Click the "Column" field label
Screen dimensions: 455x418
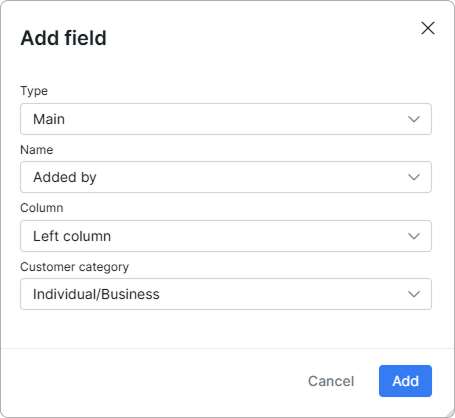(x=42, y=208)
